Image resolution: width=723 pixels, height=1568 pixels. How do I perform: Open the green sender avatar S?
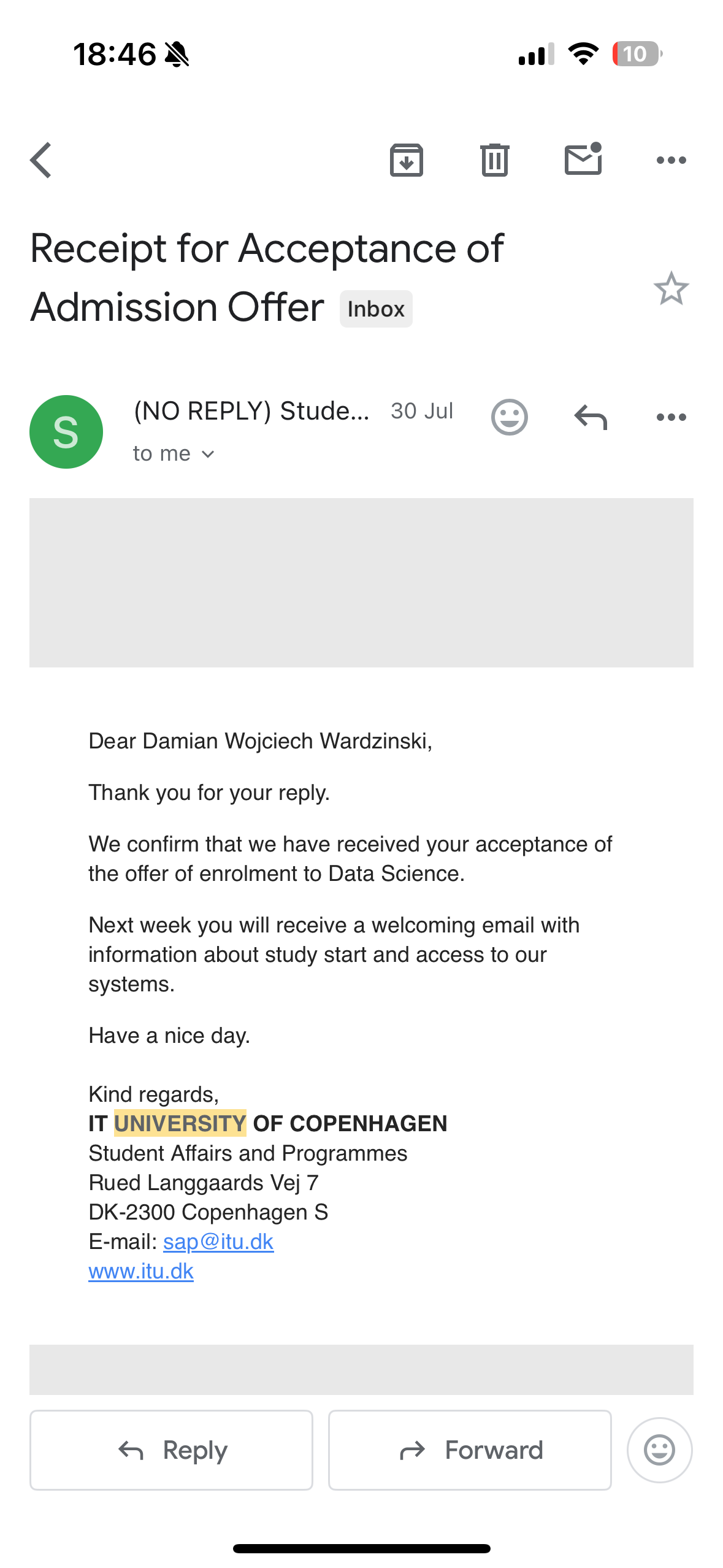pos(66,432)
